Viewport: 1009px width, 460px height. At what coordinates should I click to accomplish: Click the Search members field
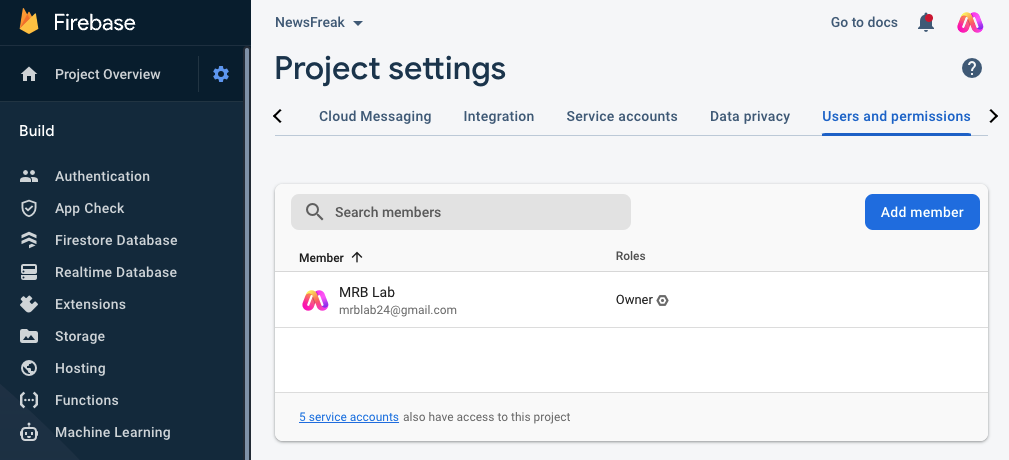pos(461,212)
